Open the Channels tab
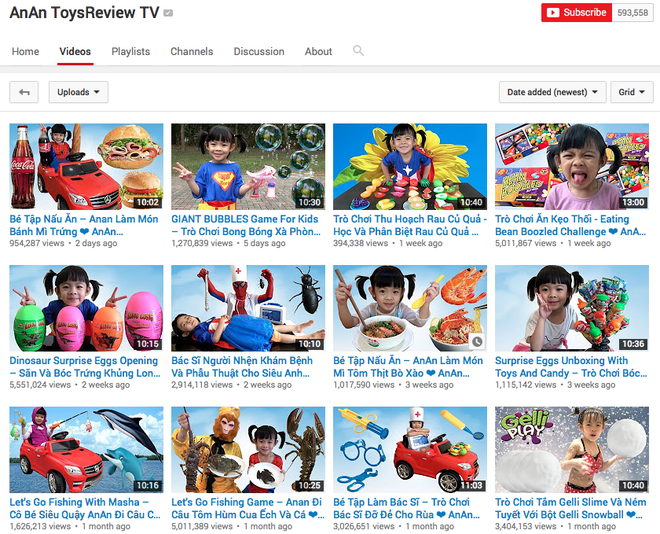The width and height of the screenshot is (660, 534). click(x=192, y=51)
